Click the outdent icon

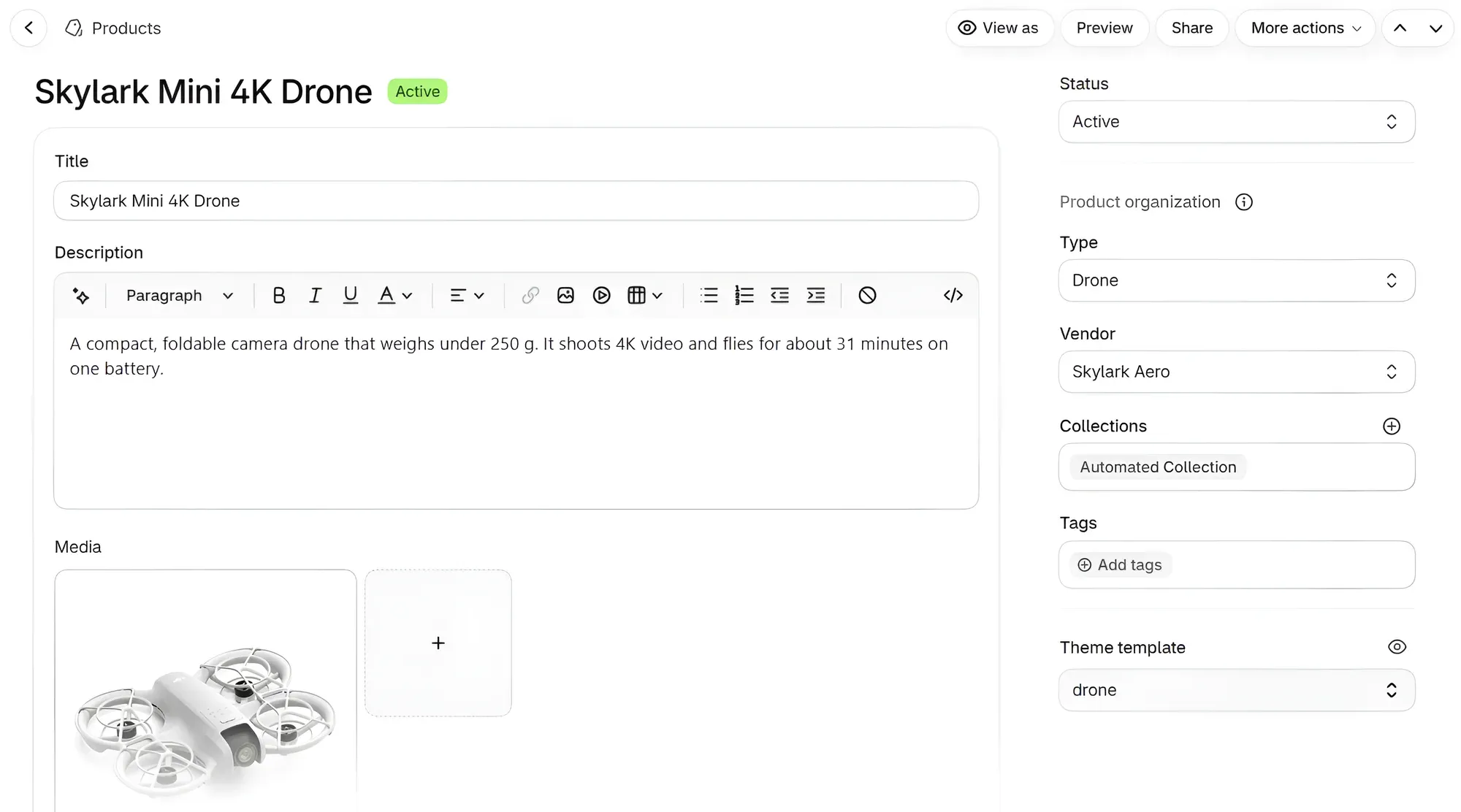click(779, 296)
